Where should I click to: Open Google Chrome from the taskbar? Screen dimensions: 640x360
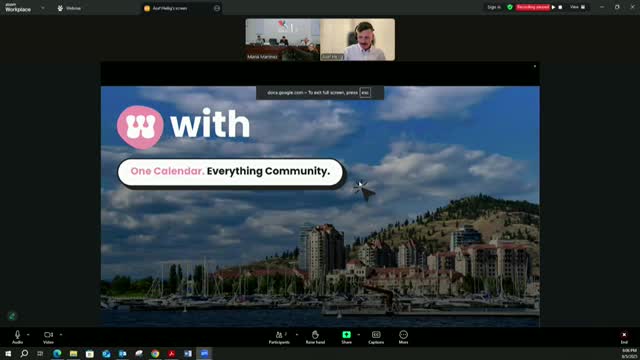point(155,353)
